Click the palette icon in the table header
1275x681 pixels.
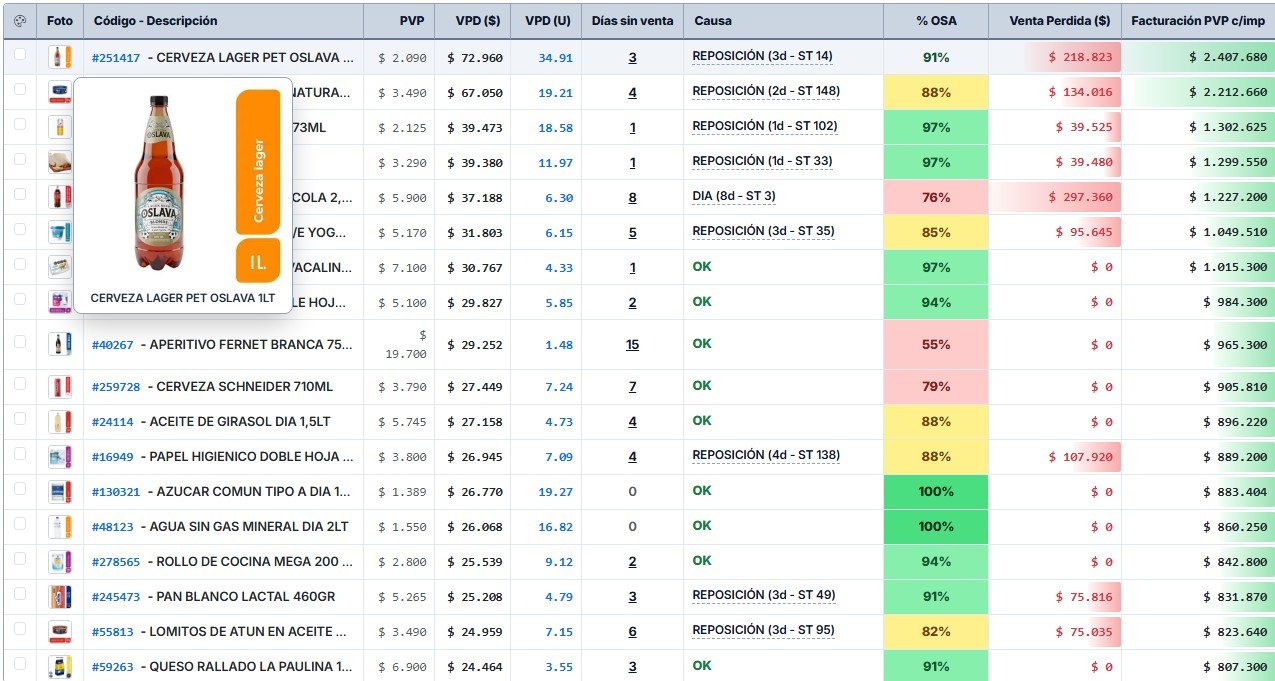point(20,21)
